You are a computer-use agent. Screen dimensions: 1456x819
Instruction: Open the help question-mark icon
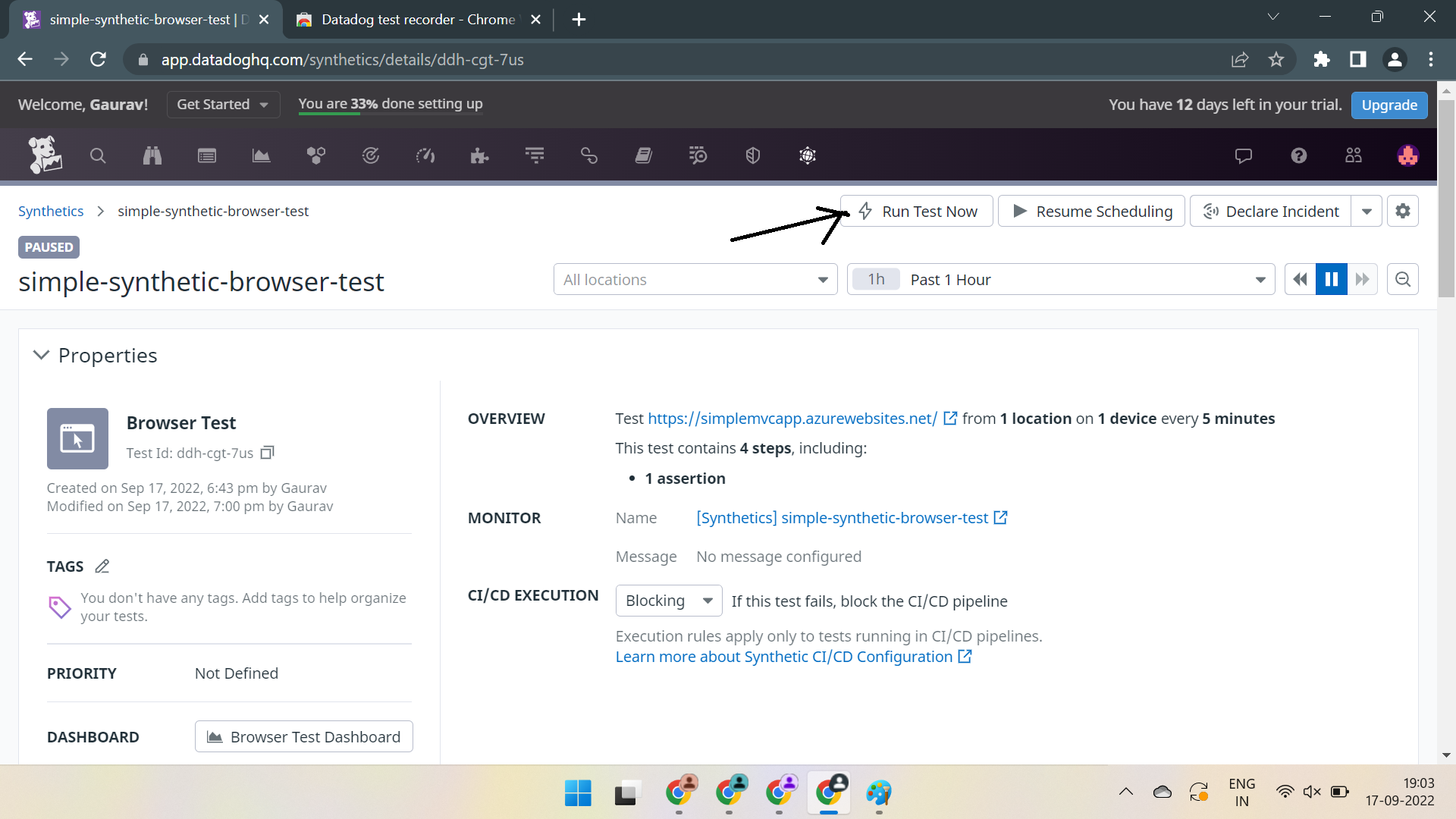click(1298, 155)
